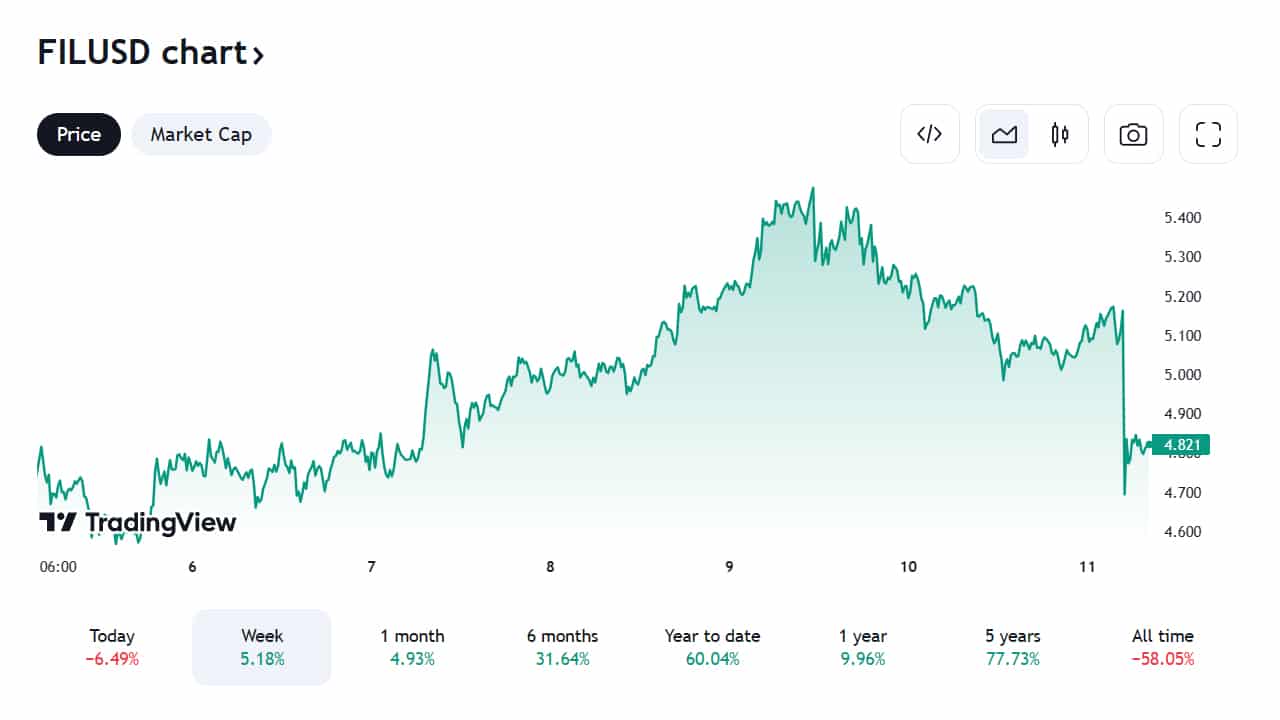The image size is (1280, 720).
Task: Select the Week time range
Action: click(262, 647)
